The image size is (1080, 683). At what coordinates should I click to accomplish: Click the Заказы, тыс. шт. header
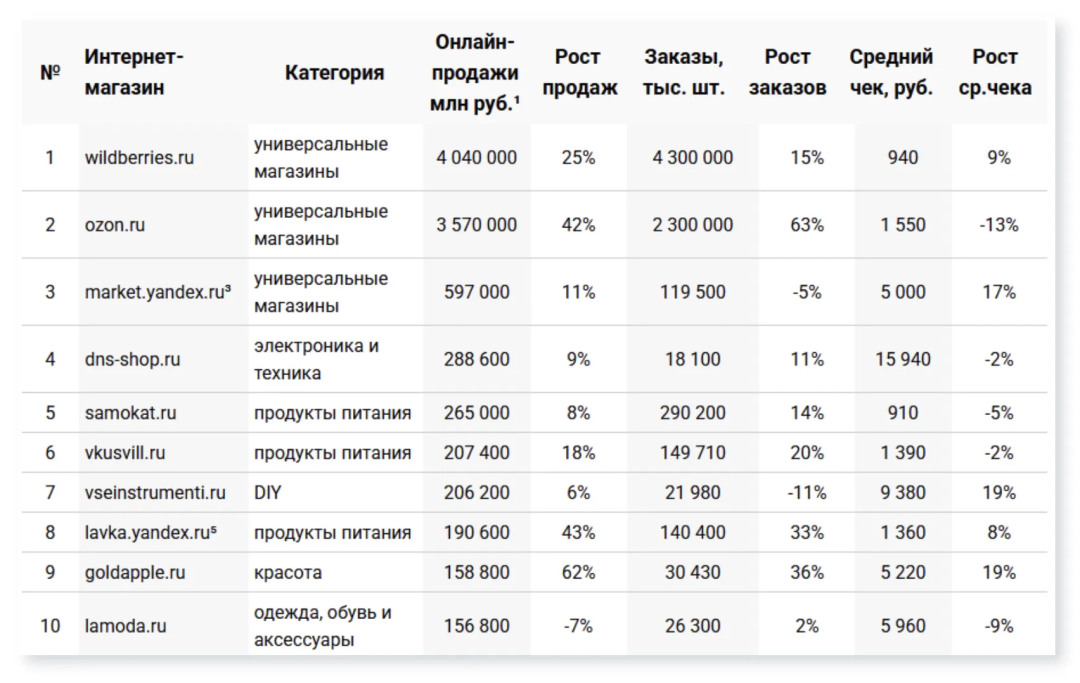[683, 72]
